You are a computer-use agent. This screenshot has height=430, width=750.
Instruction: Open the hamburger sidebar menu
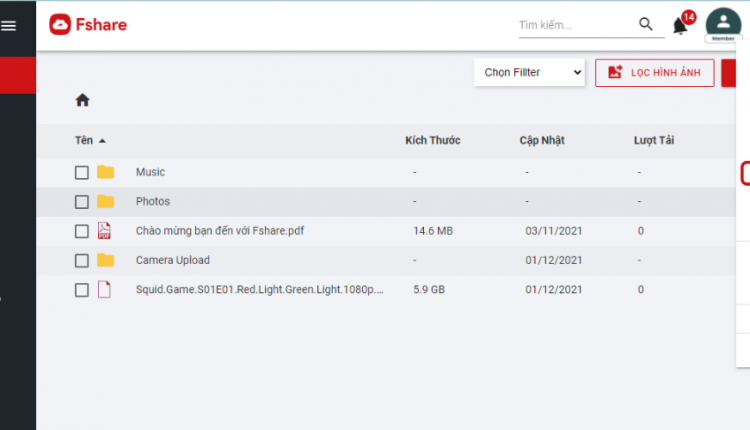pyautogui.click(x=9, y=26)
